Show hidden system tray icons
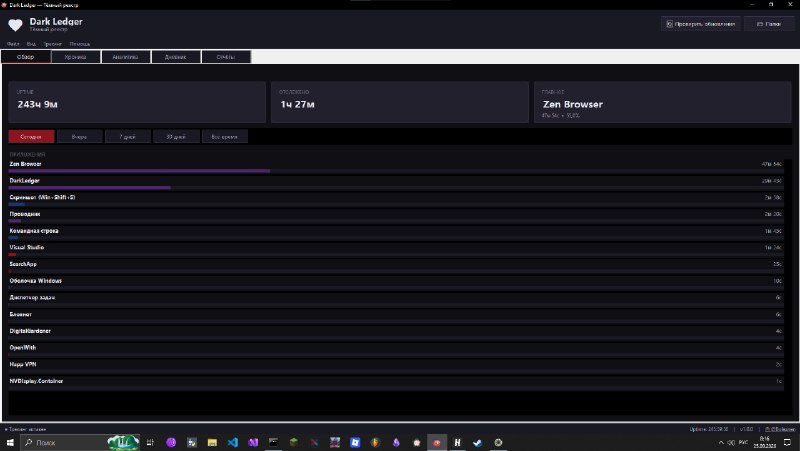Screen dimensions: 800x451 click(x=721, y=442)
